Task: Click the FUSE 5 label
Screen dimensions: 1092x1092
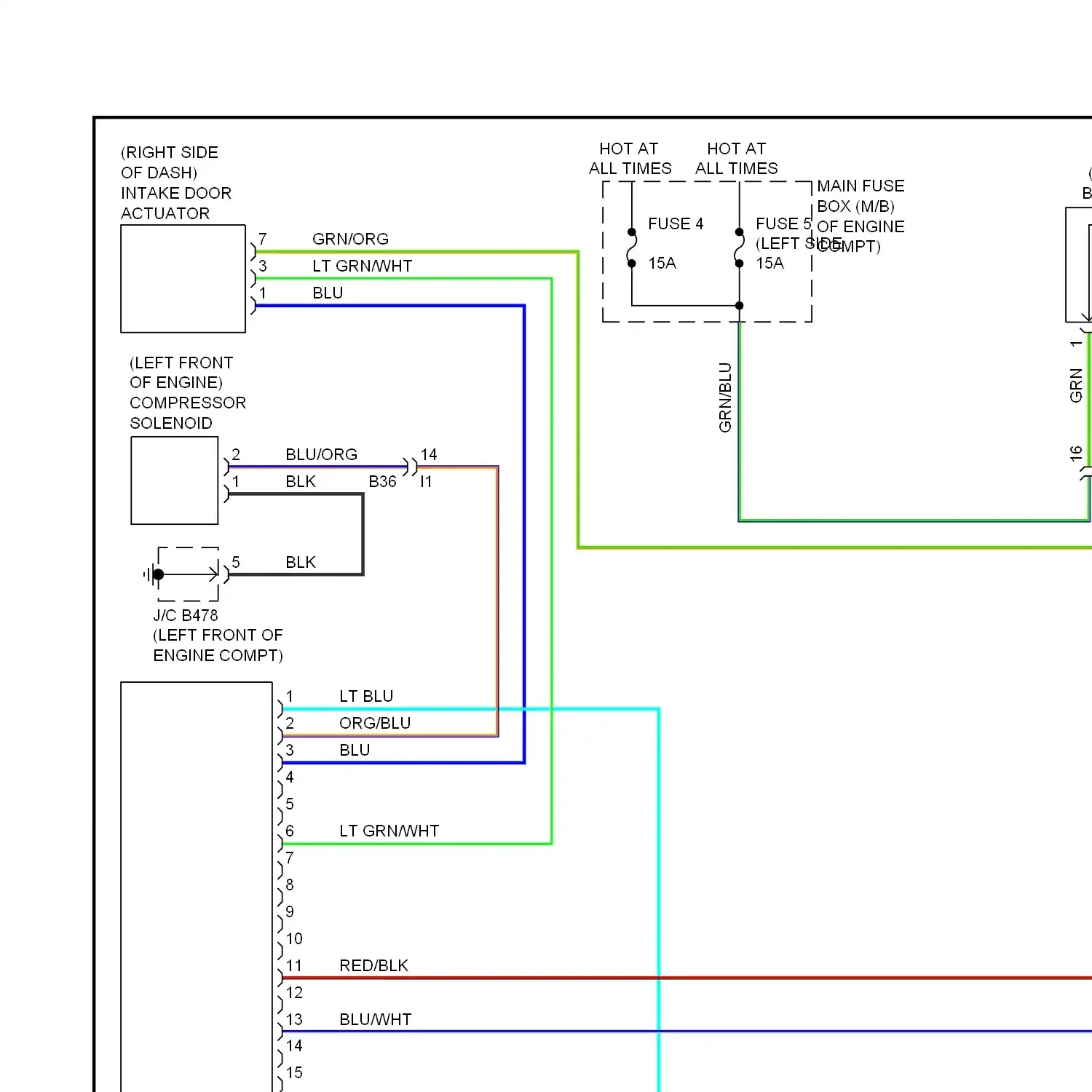Action: [783, 223]
